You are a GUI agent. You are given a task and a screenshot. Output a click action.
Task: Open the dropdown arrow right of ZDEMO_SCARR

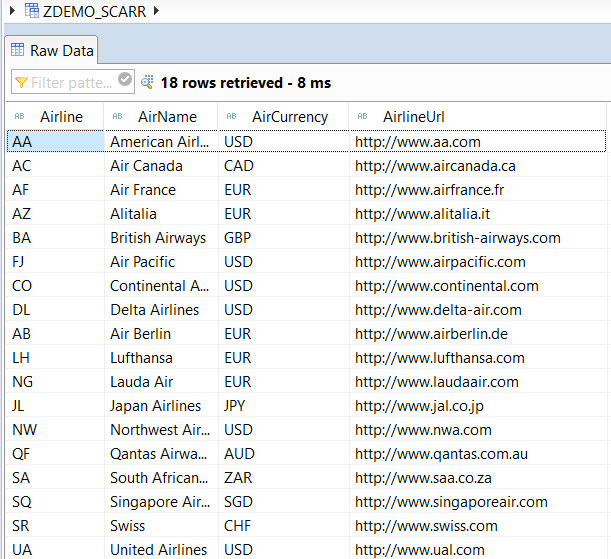pyautogui.click(x=156, y=11)
